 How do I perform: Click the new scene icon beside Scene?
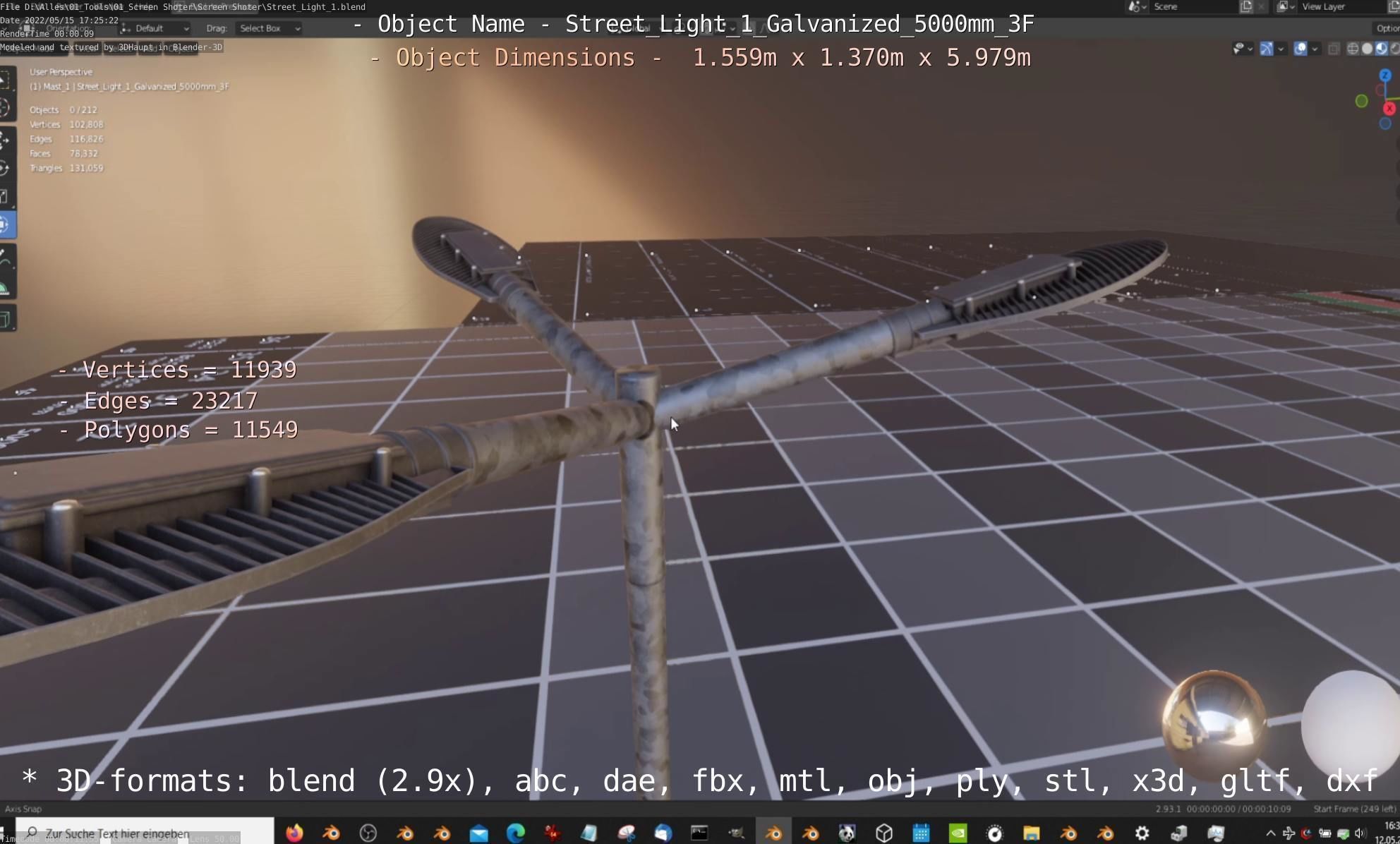tap(1246, 6)
